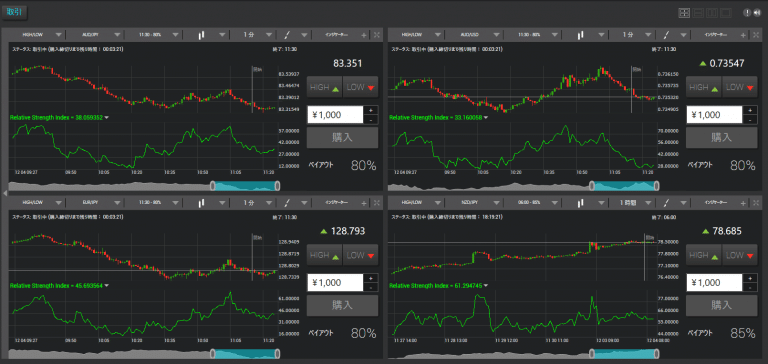This screenshot has width=768, height=364.
Task: Select HIGH for the AUD/JPY trade
Action: click(325, 87)
